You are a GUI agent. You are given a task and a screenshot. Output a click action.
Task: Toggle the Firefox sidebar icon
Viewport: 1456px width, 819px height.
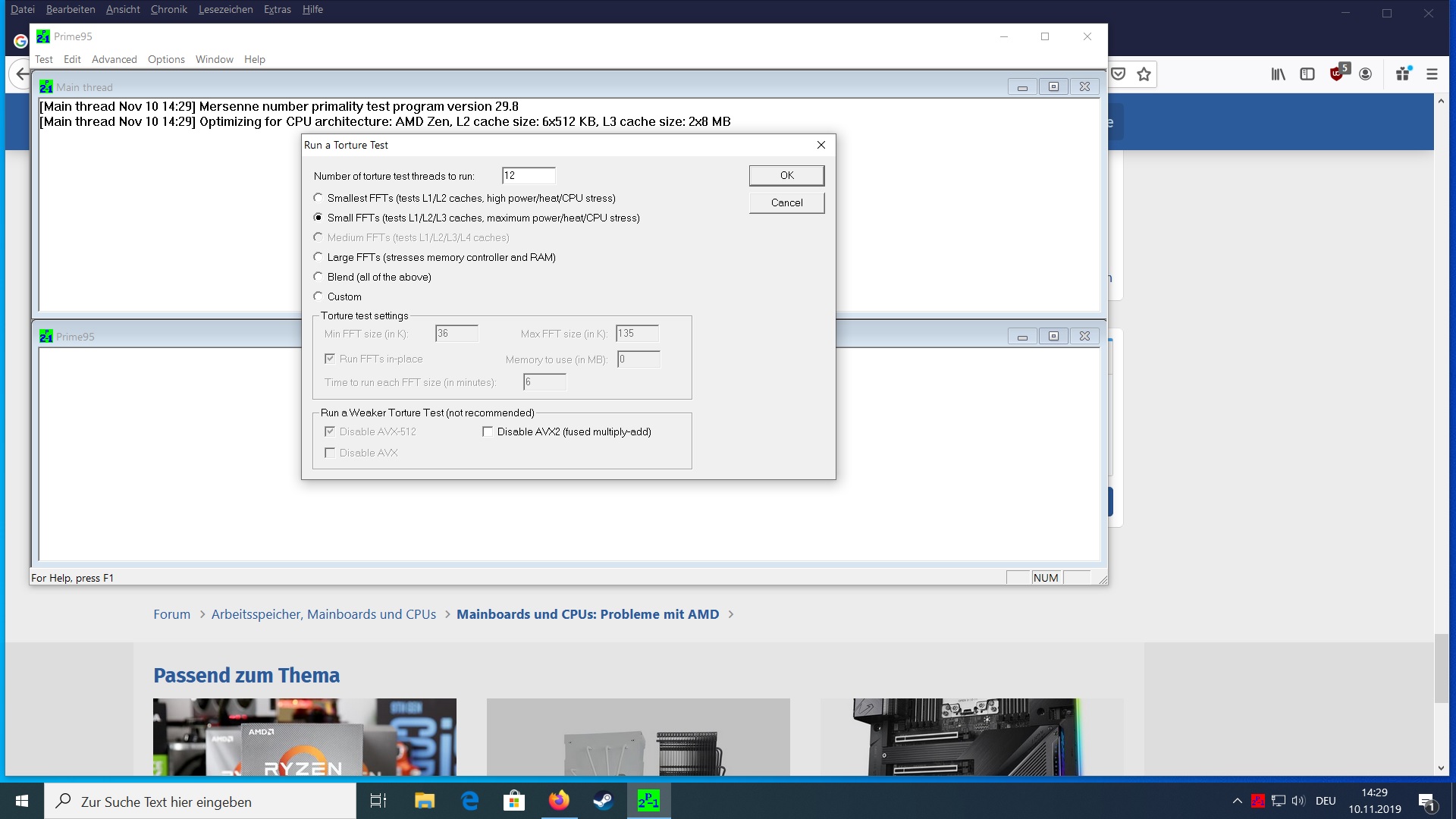click(1307, 74)
